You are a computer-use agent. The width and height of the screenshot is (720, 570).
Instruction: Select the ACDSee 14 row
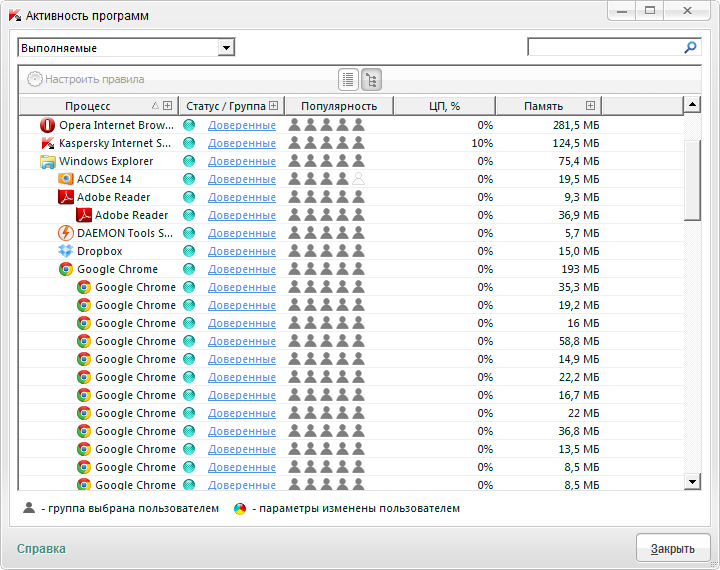tap(351, 179)
